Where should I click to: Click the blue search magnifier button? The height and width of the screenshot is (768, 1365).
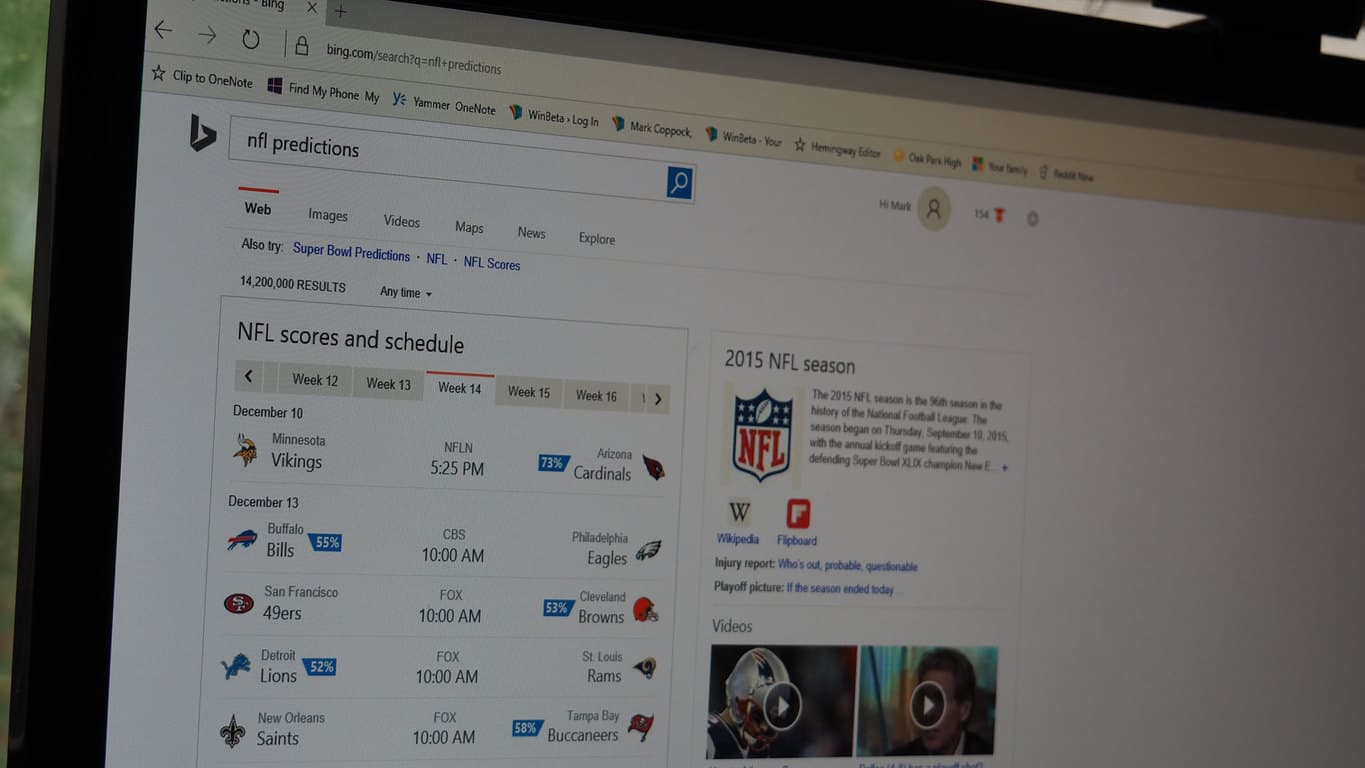[x=679, y=183]
